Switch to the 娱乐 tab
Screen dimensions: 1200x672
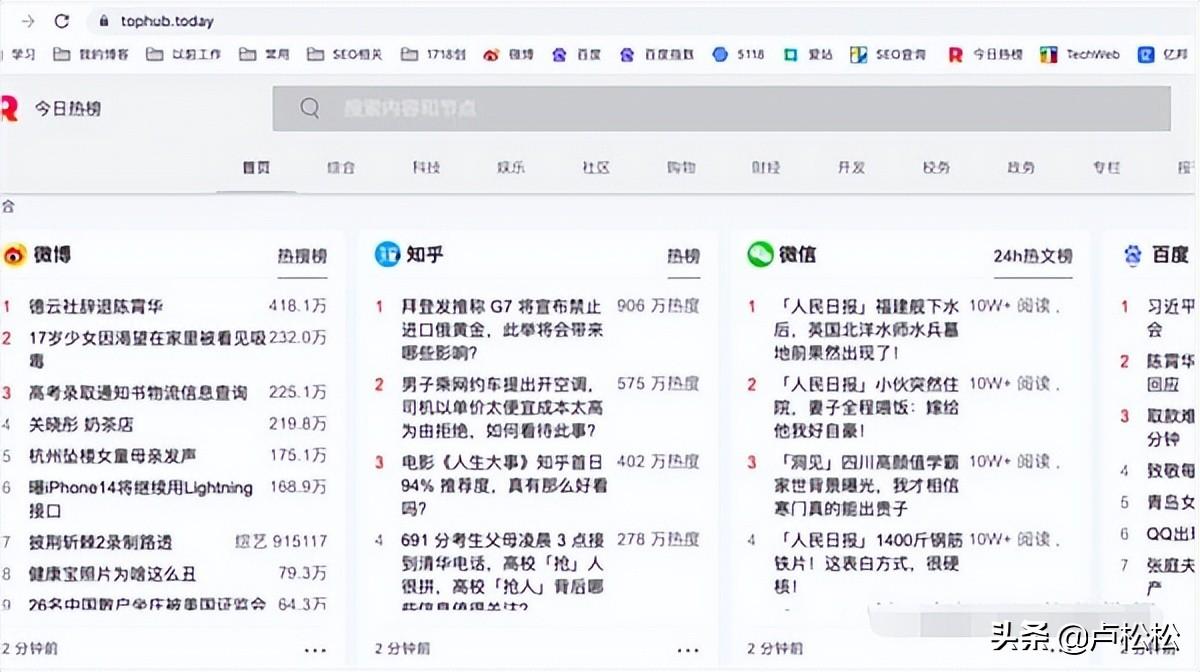[x=511, y=168]
